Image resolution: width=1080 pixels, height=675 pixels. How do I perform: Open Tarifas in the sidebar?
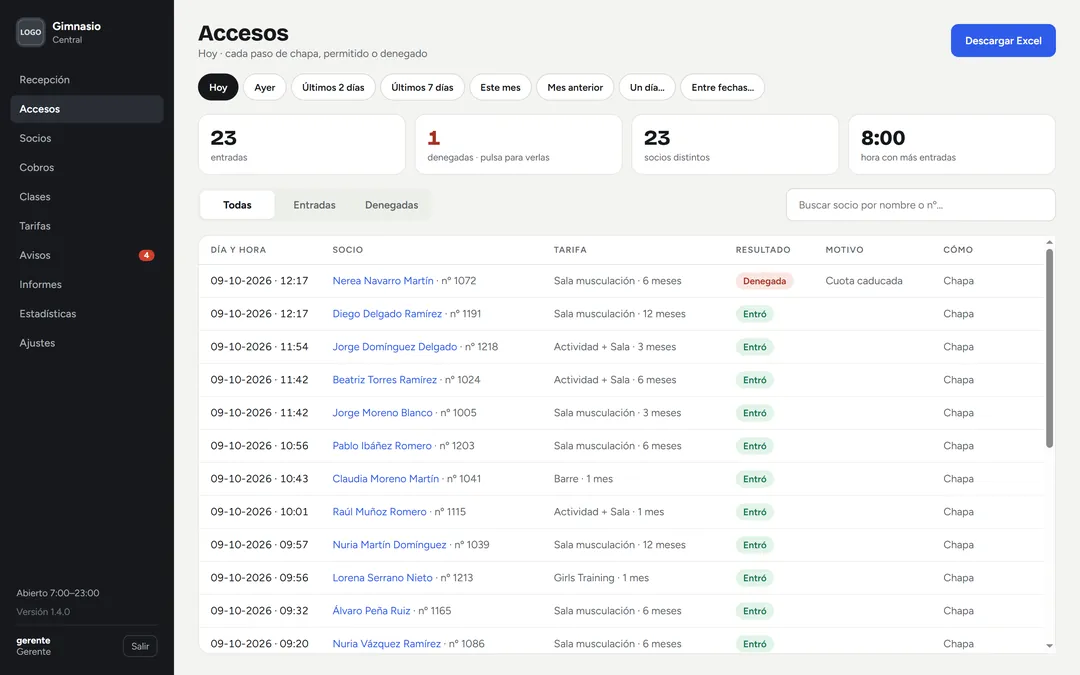[x=87, y=226]
